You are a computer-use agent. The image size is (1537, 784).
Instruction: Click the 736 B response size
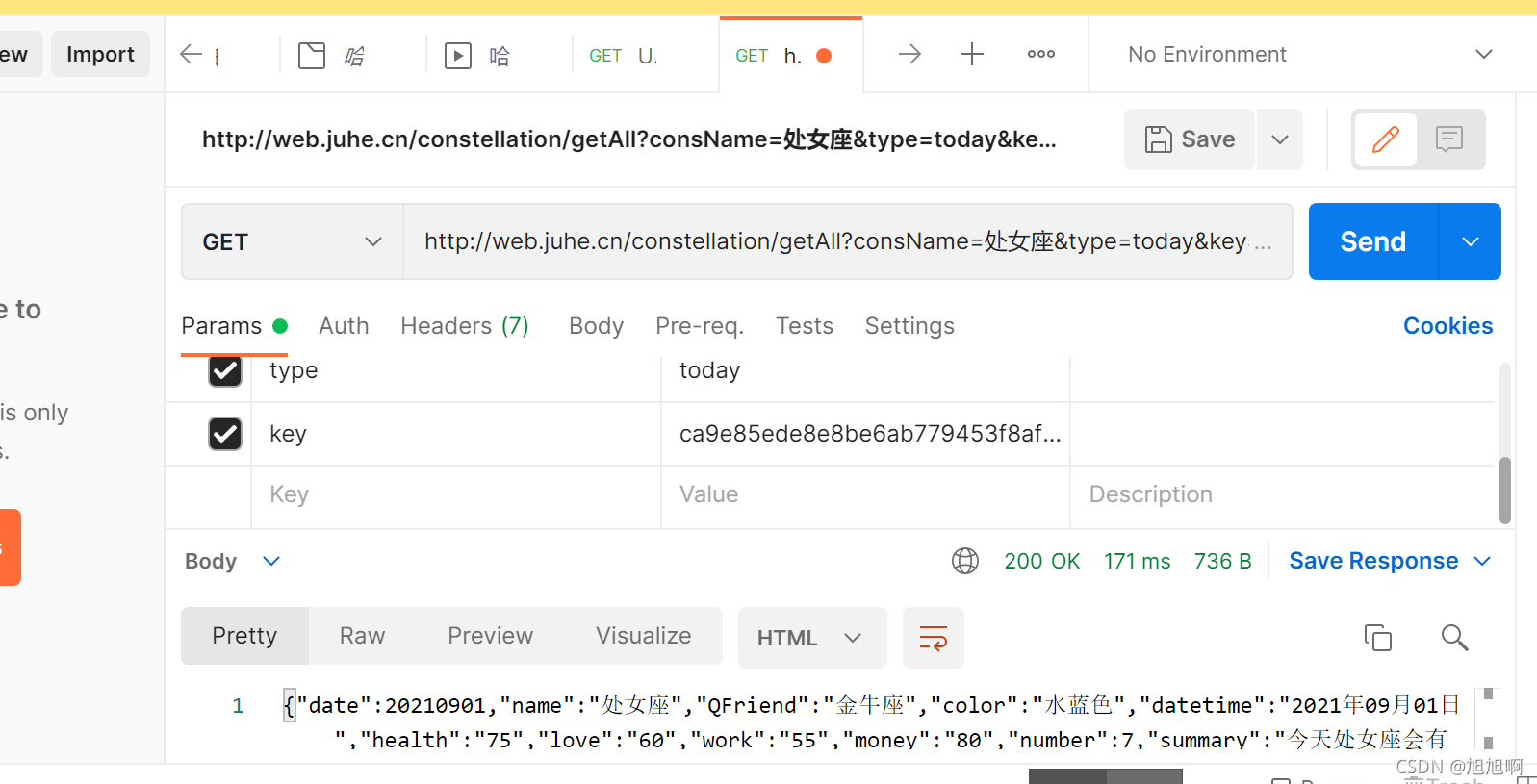coord(1222,561)
